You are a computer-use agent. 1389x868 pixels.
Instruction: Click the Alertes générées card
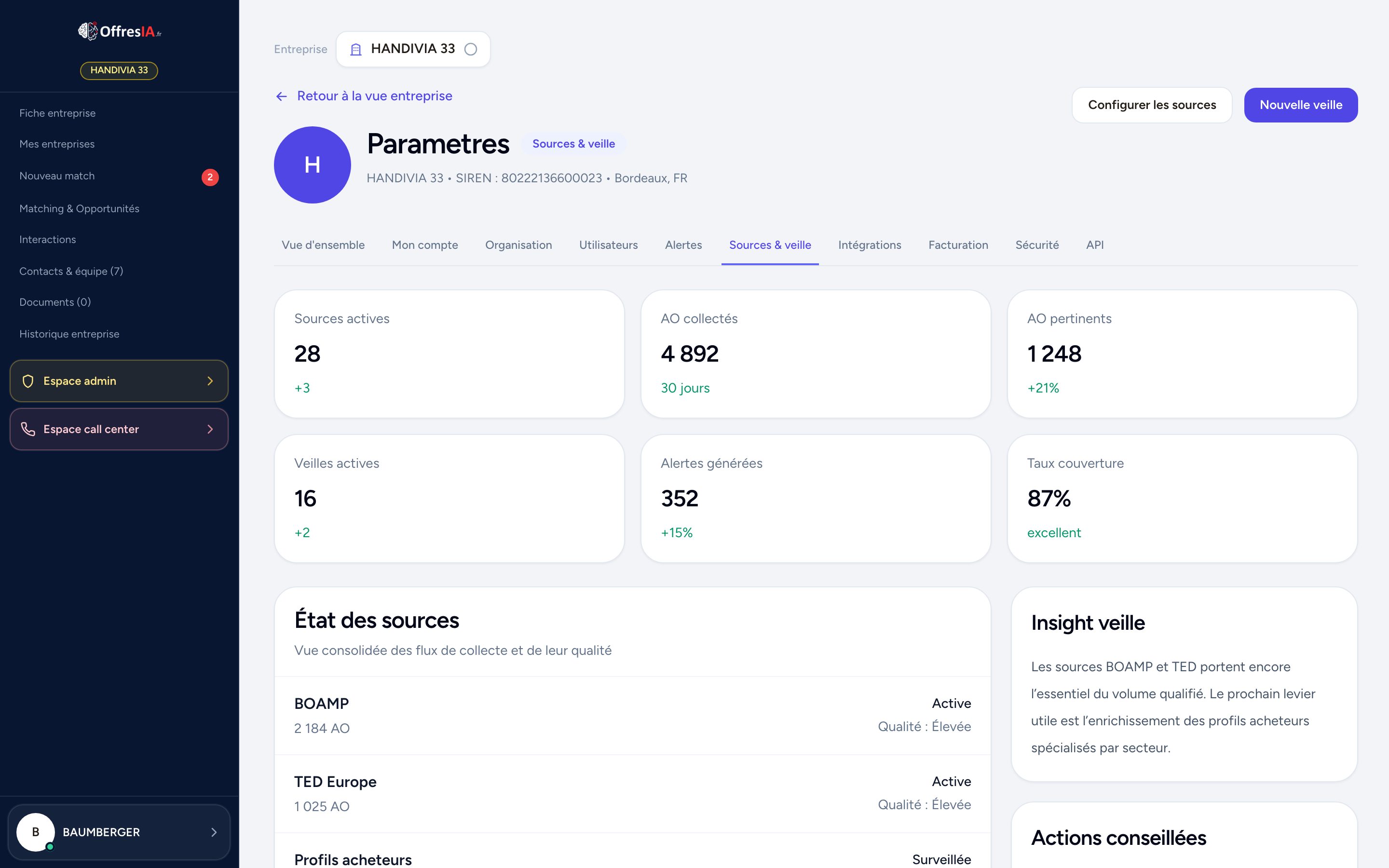tap(816, 499)
